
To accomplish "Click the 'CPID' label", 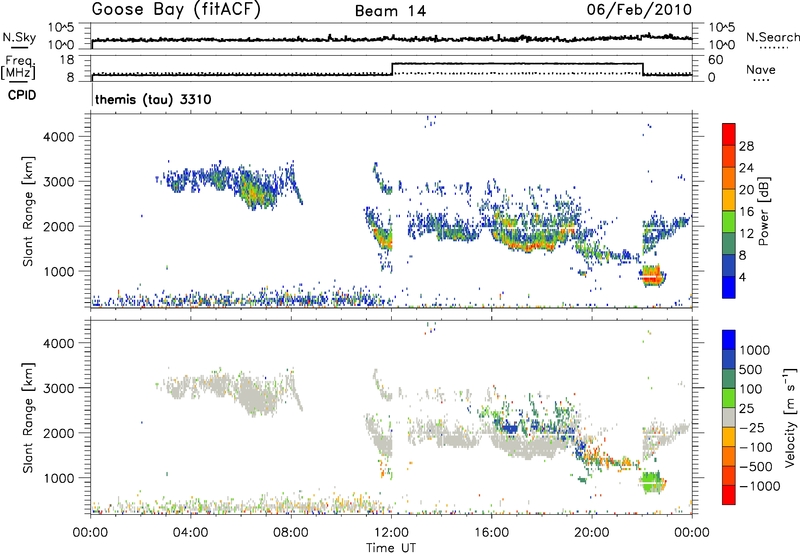I will 22,95.
